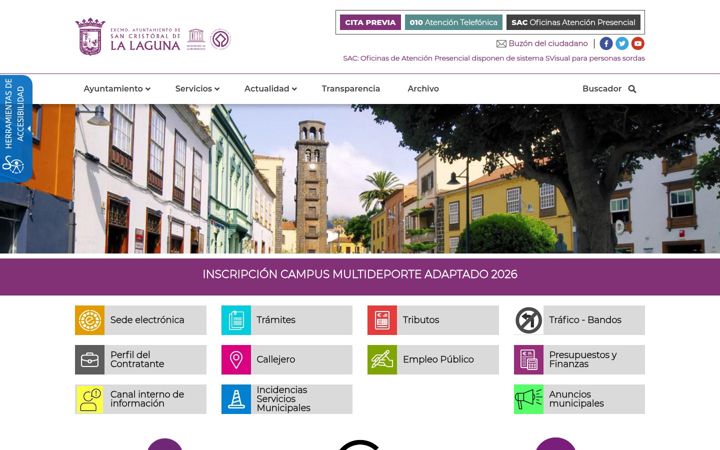Expand the Actualidad menu
720x450 pixels.
pos(270,89)
